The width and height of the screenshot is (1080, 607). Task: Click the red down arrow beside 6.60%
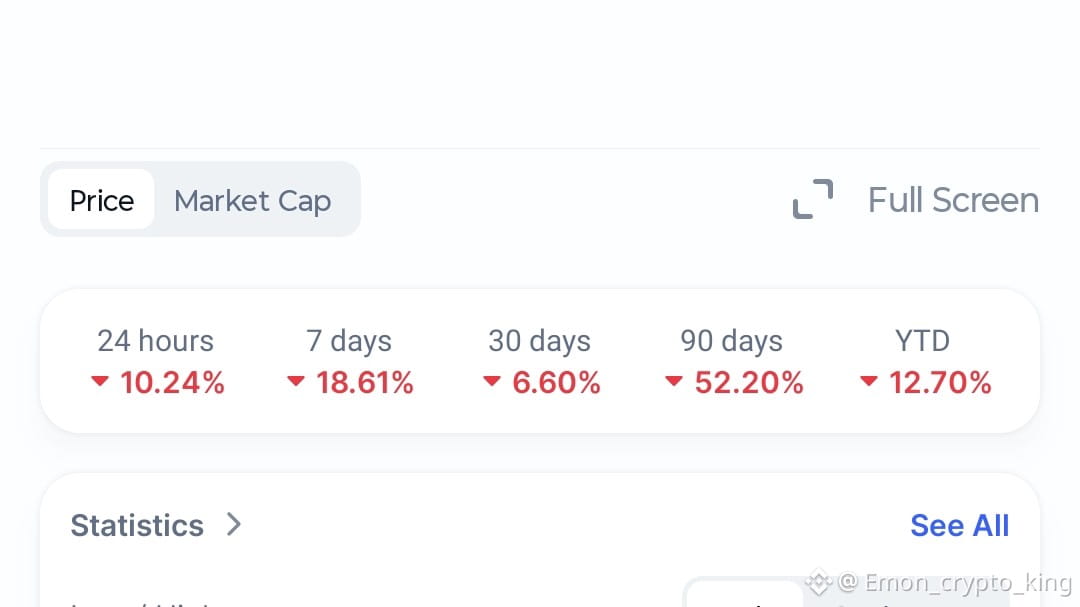[491, 381]
